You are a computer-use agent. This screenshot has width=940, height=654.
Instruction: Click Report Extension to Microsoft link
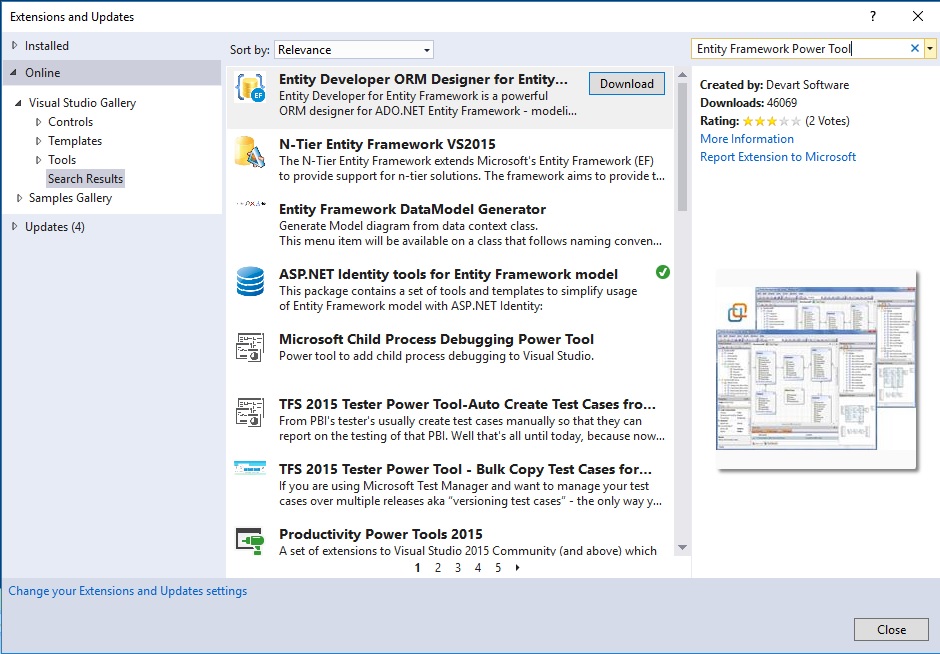(x=778, y=156)
